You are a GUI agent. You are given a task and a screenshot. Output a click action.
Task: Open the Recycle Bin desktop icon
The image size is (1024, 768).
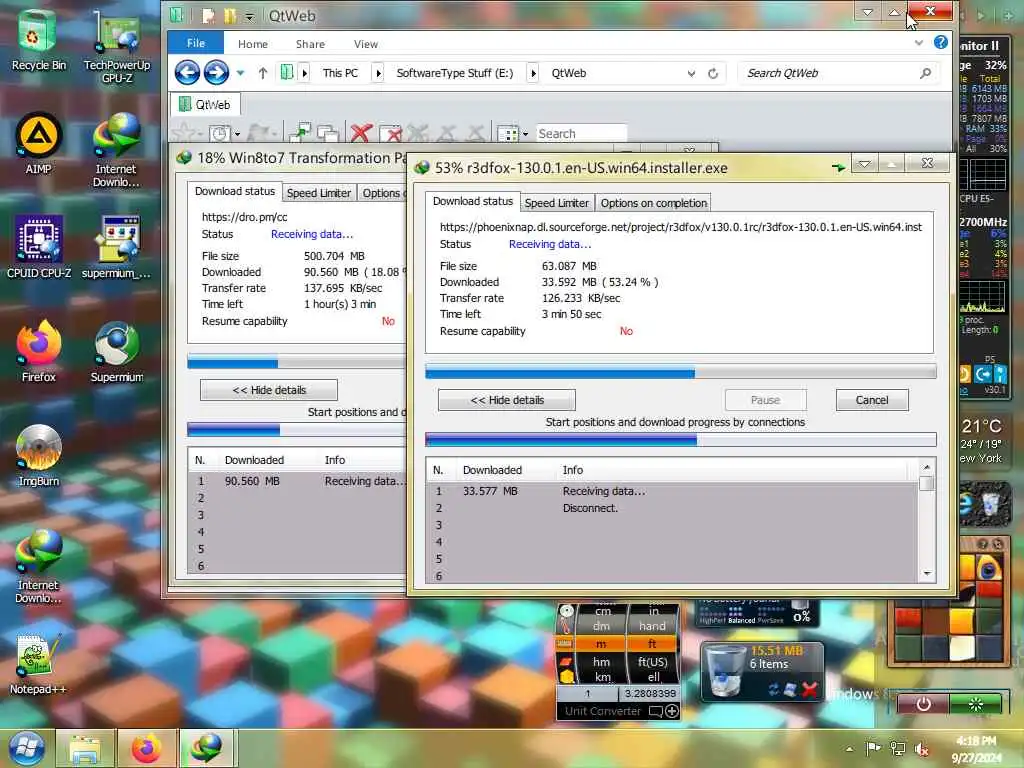coord(39,40)
